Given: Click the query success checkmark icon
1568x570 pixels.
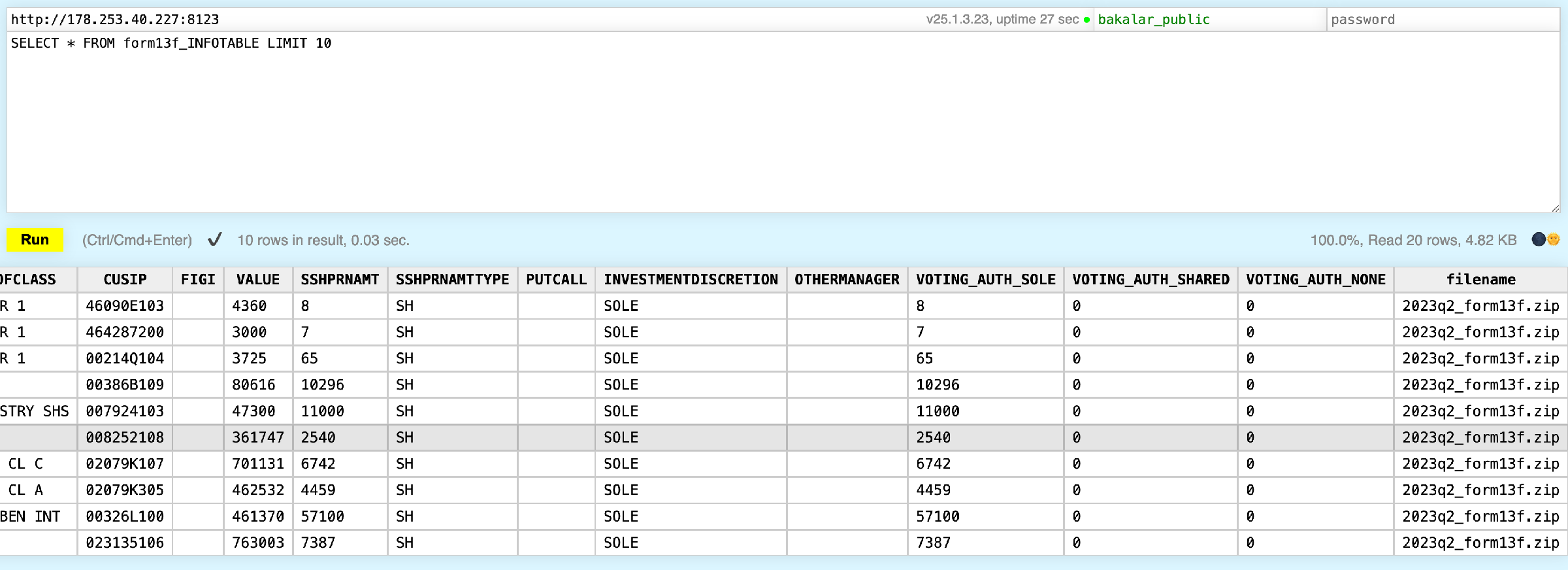Looking at the screenshot, I should tap(214, 240).
